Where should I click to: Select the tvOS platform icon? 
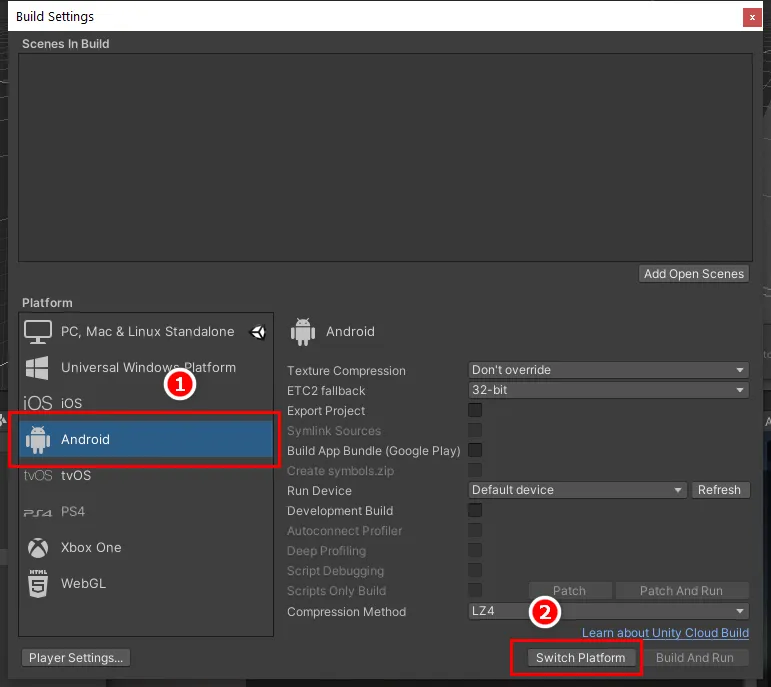tap(38, 476)
